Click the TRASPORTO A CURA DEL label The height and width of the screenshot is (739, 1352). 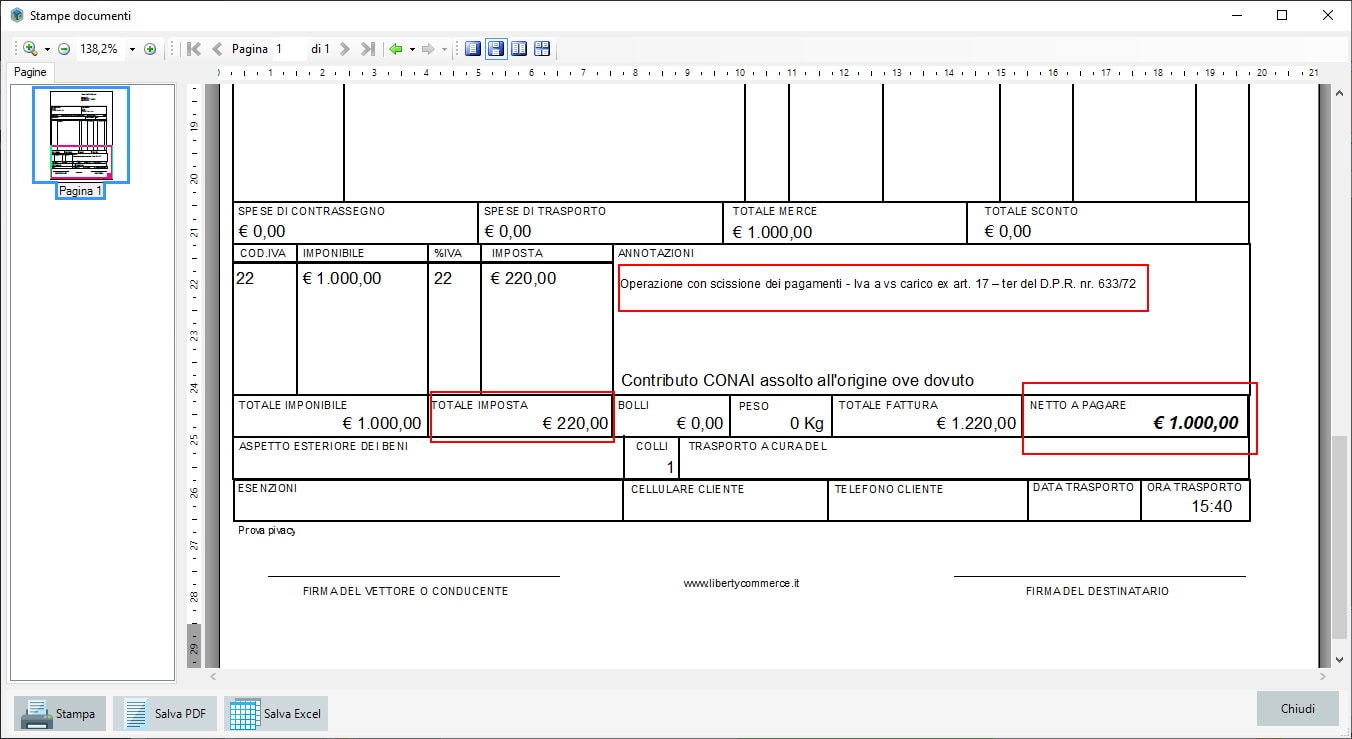(x=758, y=446)
